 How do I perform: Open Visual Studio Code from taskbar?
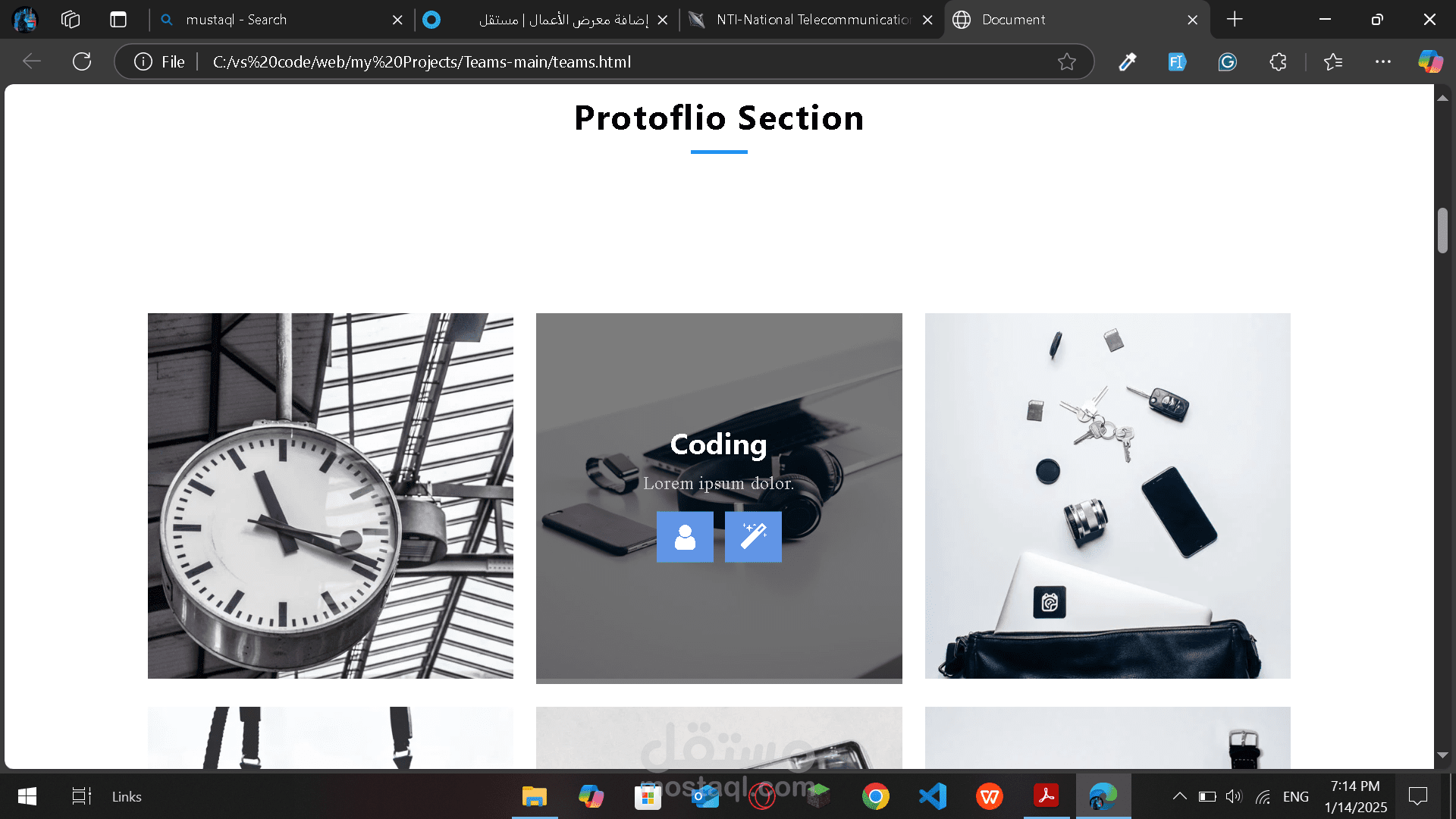(933, 796)
